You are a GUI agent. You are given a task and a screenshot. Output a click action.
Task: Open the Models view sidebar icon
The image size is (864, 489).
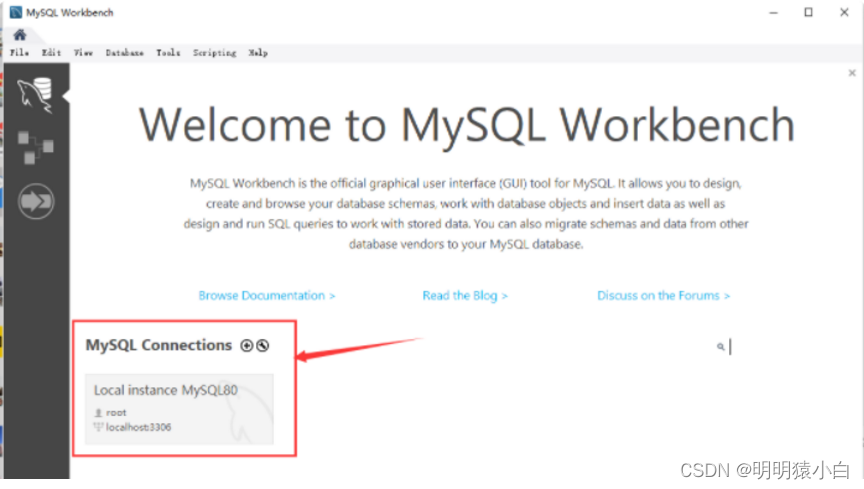pyautogui.click(x=35, y=147)
